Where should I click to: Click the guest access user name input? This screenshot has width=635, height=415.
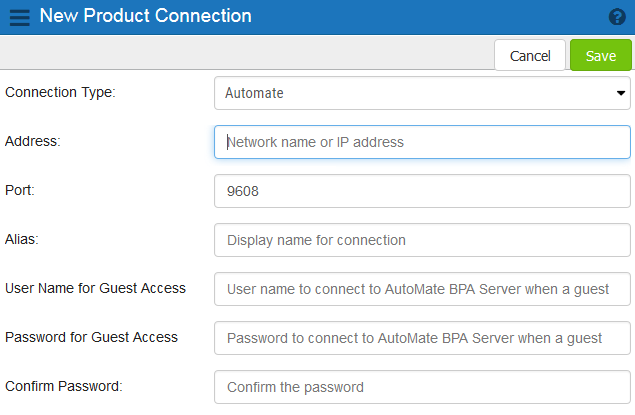click(x=422, y=289)
